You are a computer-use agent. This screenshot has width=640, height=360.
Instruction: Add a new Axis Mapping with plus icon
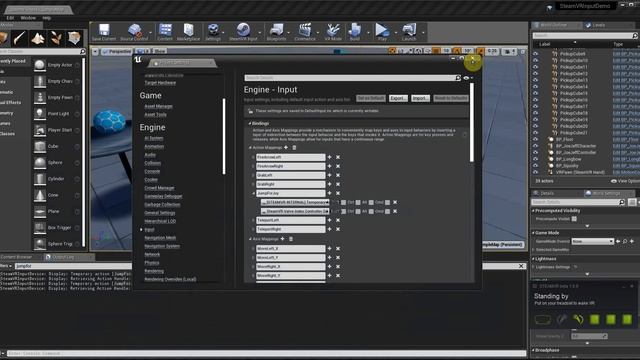[282, 239]
